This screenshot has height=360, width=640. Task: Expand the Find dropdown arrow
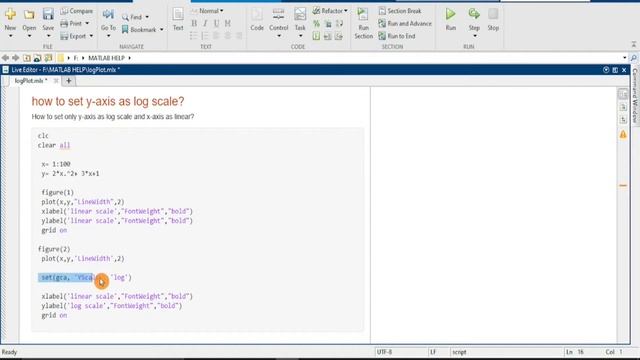[x=147, y=17]
